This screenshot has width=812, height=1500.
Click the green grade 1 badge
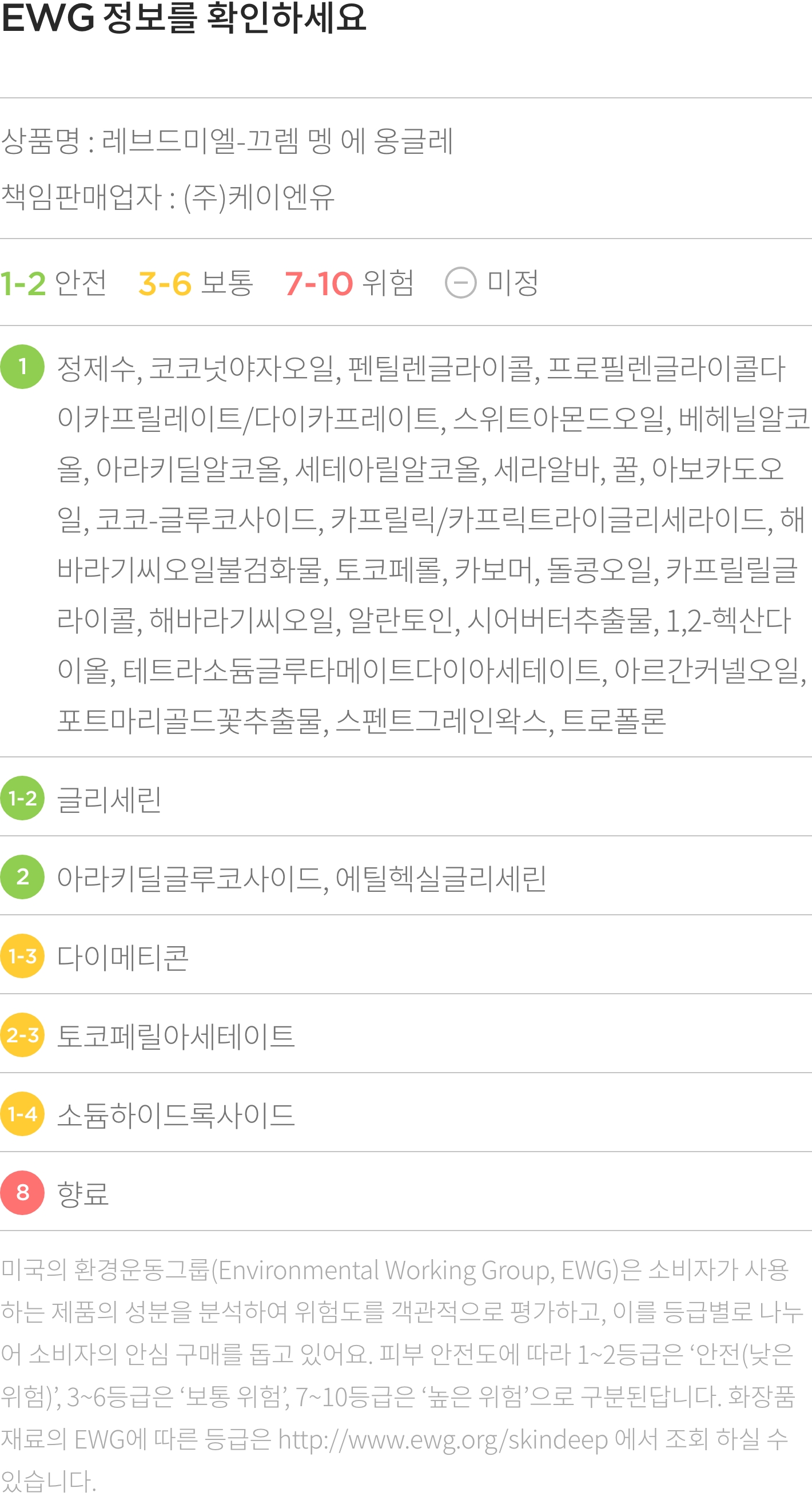pos(22,367)
